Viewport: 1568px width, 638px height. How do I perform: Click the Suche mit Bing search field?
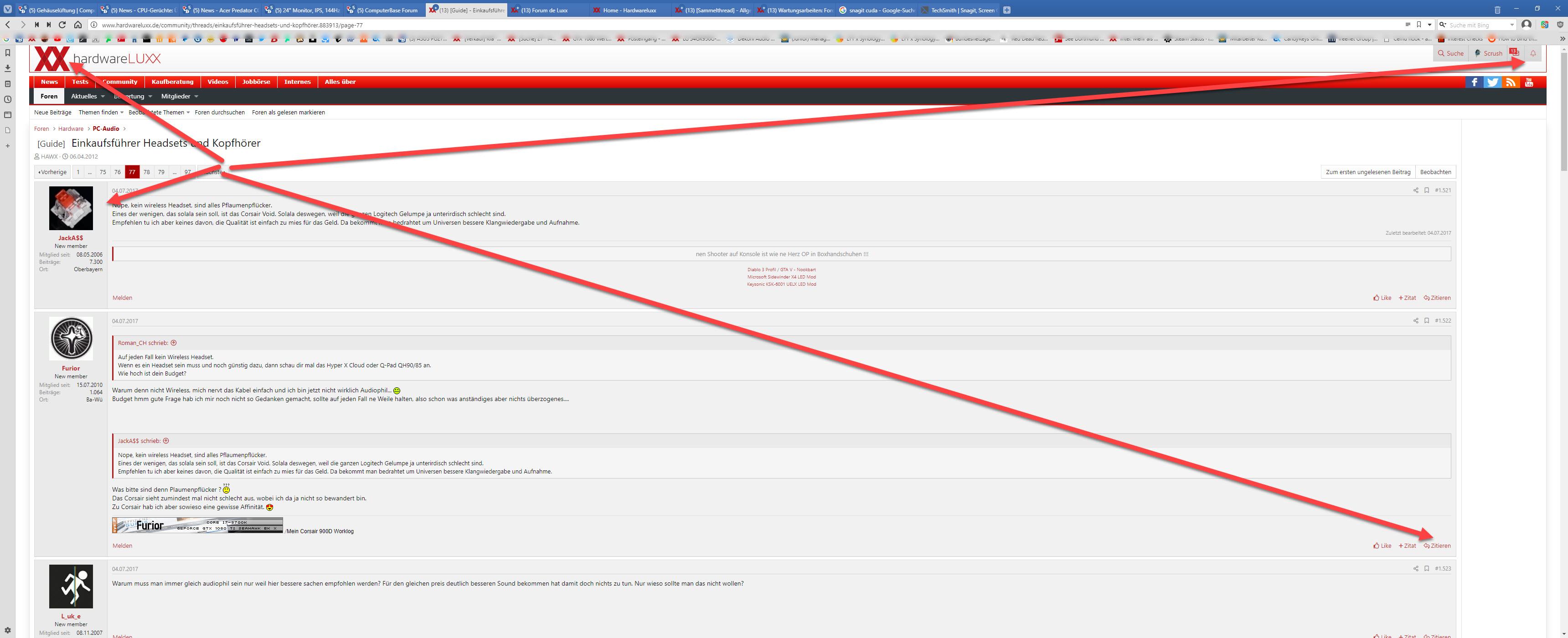coord(1478,25)
